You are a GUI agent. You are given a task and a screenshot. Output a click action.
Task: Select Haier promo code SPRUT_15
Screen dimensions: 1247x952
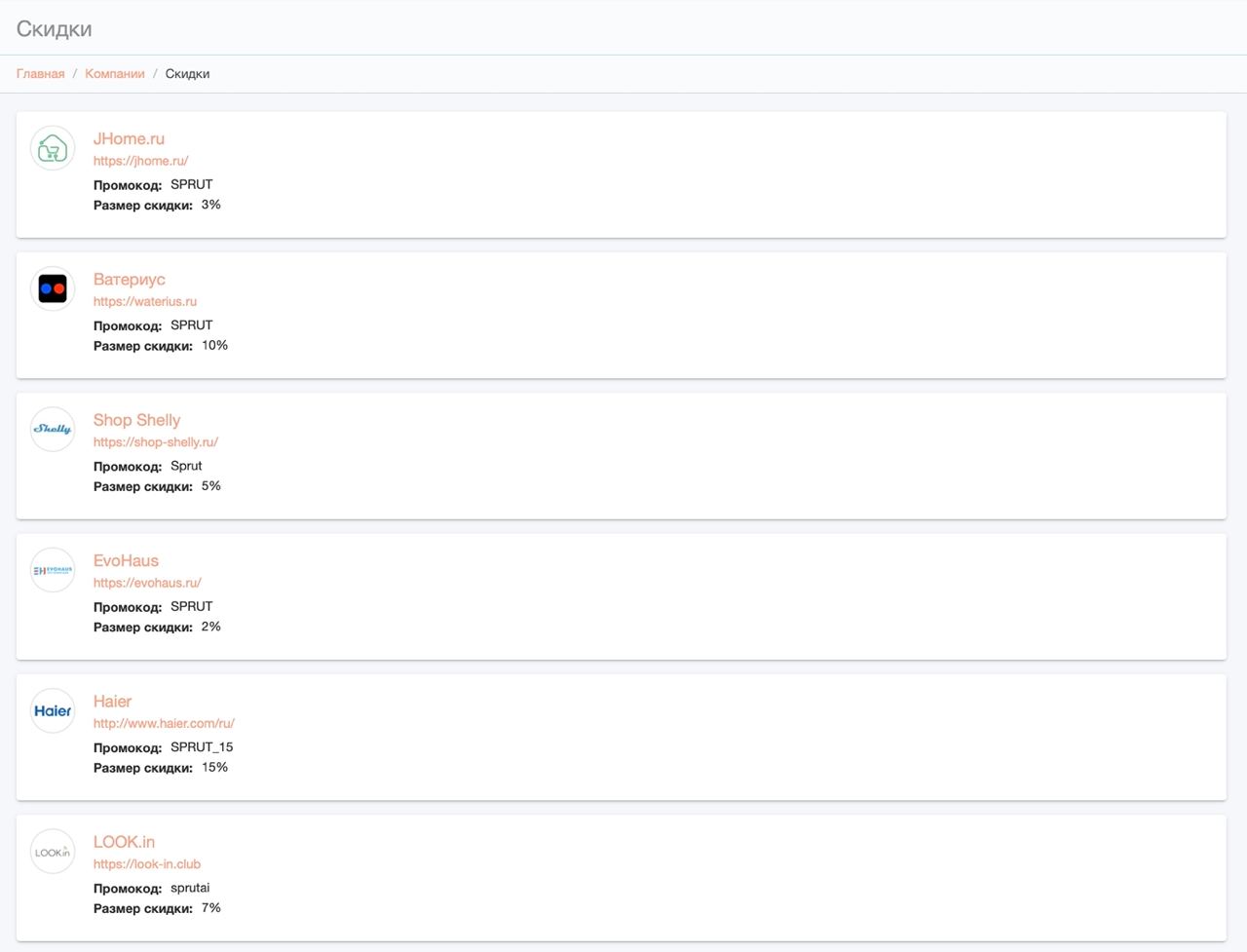202,747
